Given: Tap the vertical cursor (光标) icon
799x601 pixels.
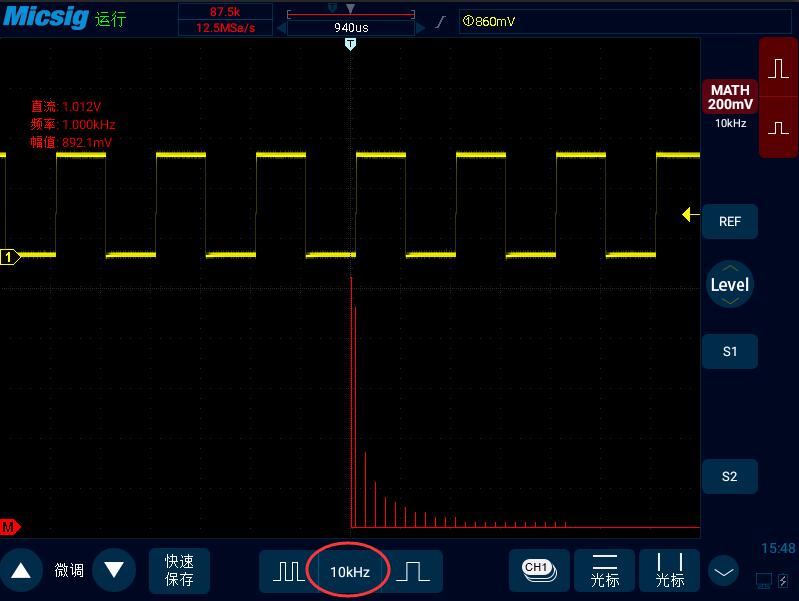Looking at the screenshot, I should point(670,571).
